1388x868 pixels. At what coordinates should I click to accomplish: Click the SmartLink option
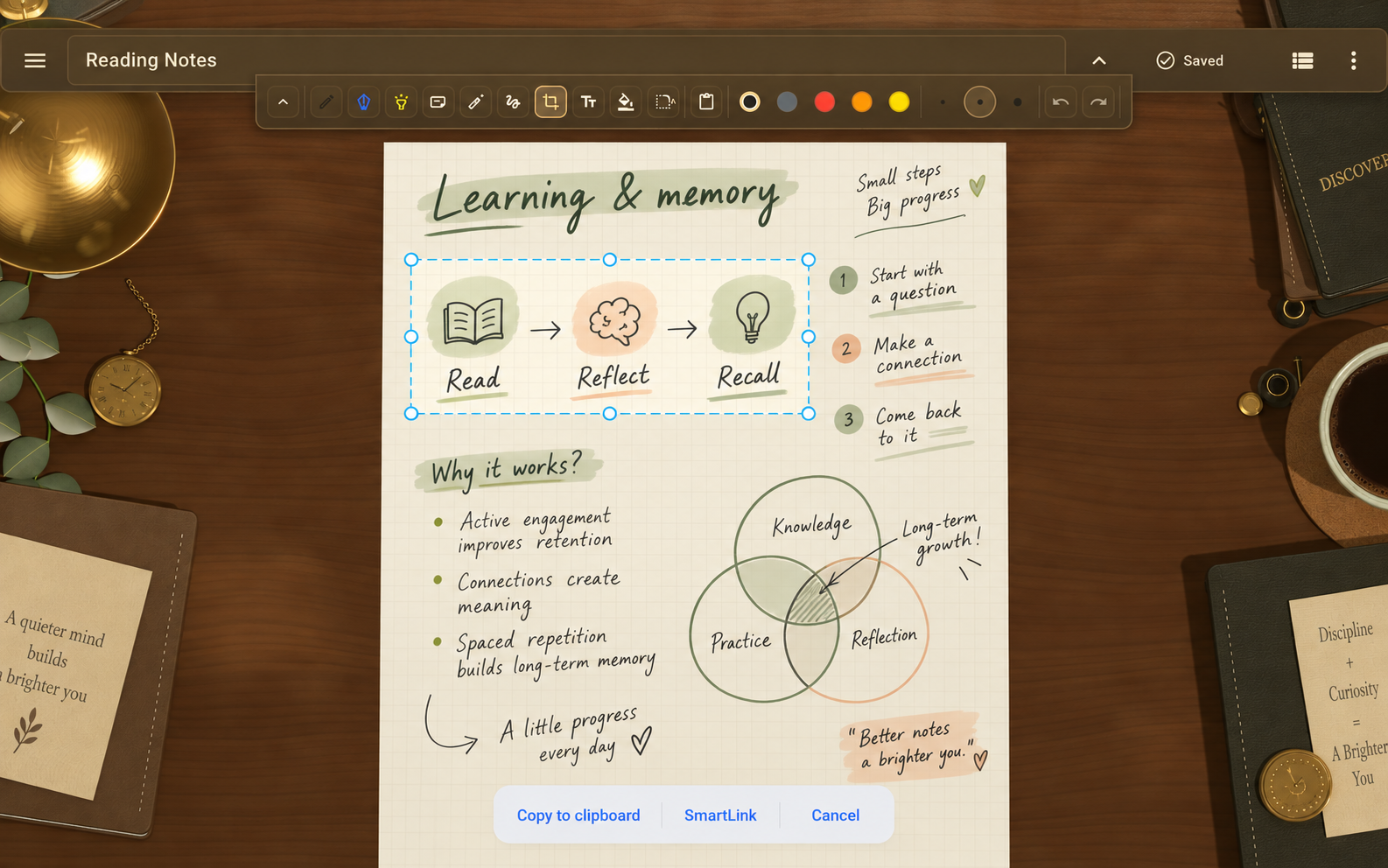(x=720, y=815)
